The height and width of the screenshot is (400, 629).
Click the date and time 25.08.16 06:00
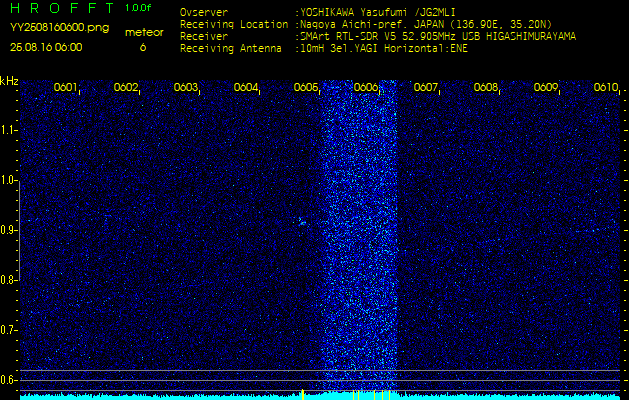pos(46,47)
